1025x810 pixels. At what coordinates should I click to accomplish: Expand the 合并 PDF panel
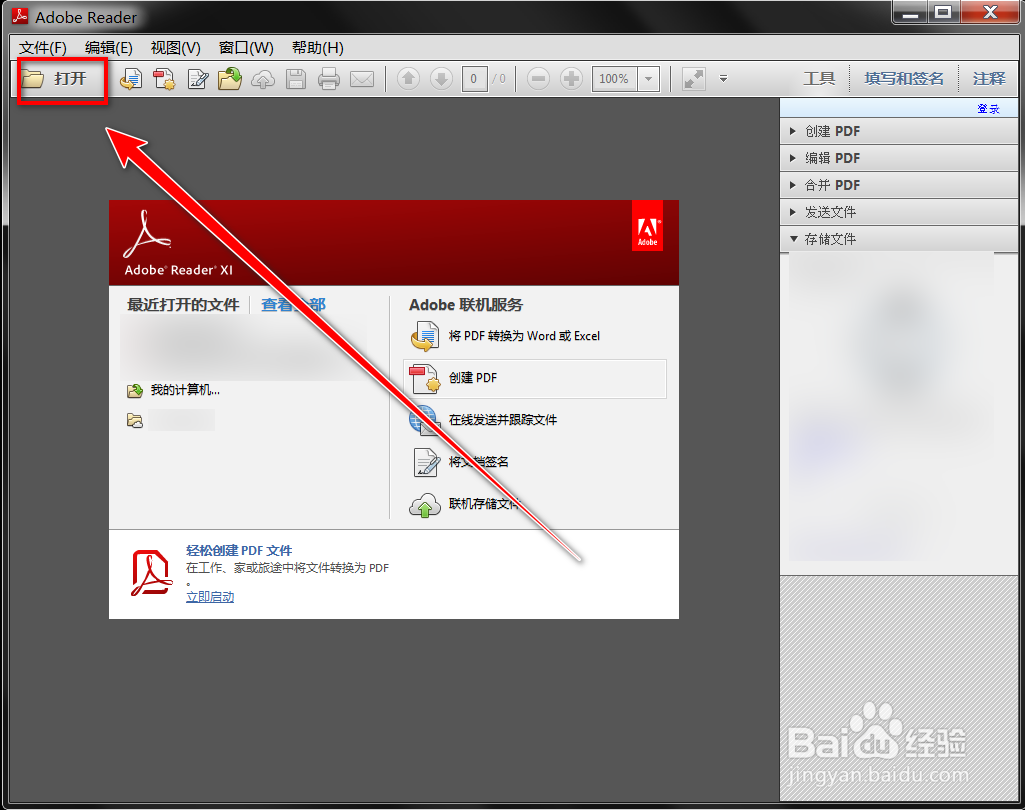(899, 185)
